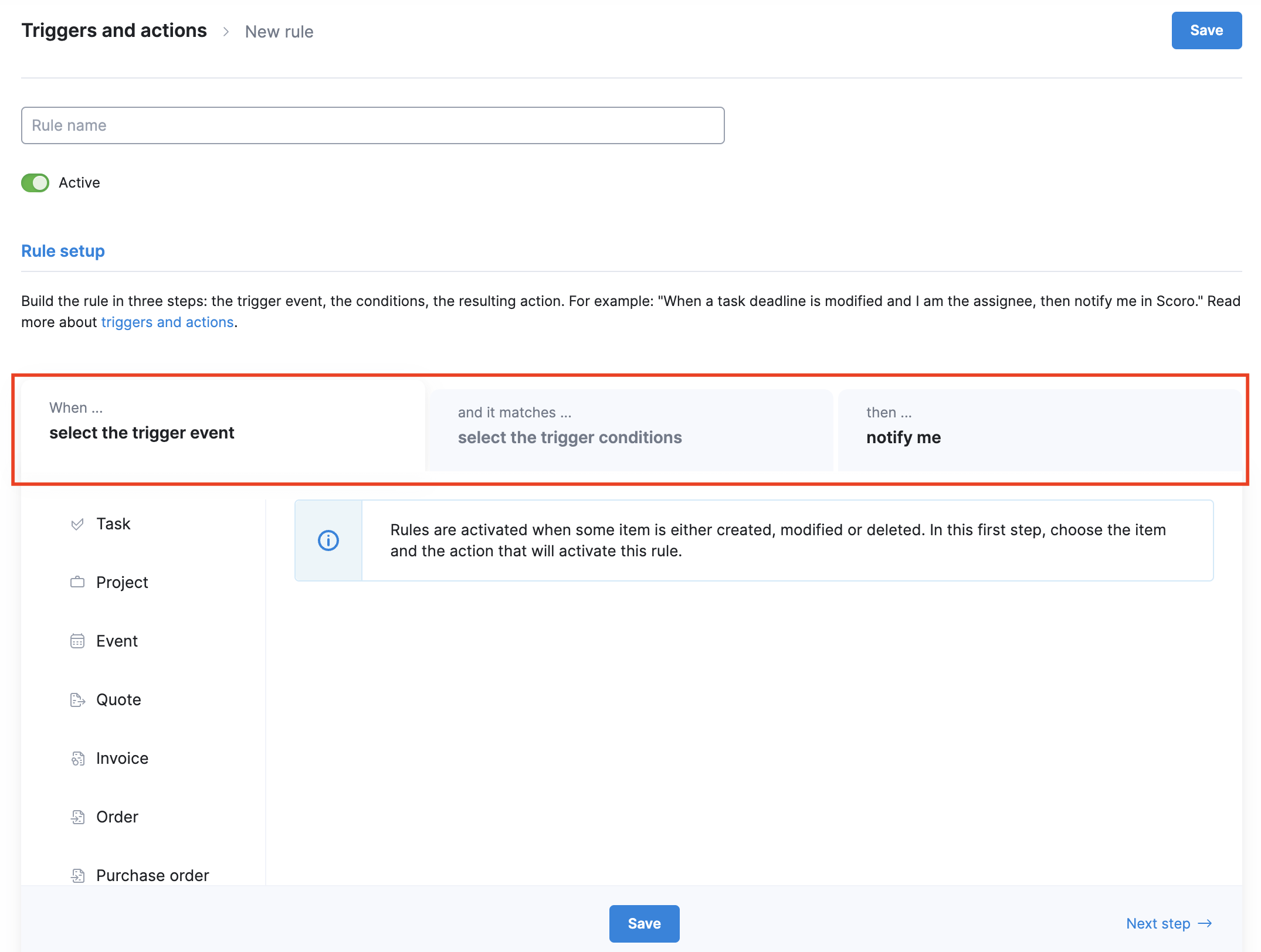The width and height of the screenshot is (1261, 952).
Task: Click the Task checkmark icon
Action: [x=77, y=524]
